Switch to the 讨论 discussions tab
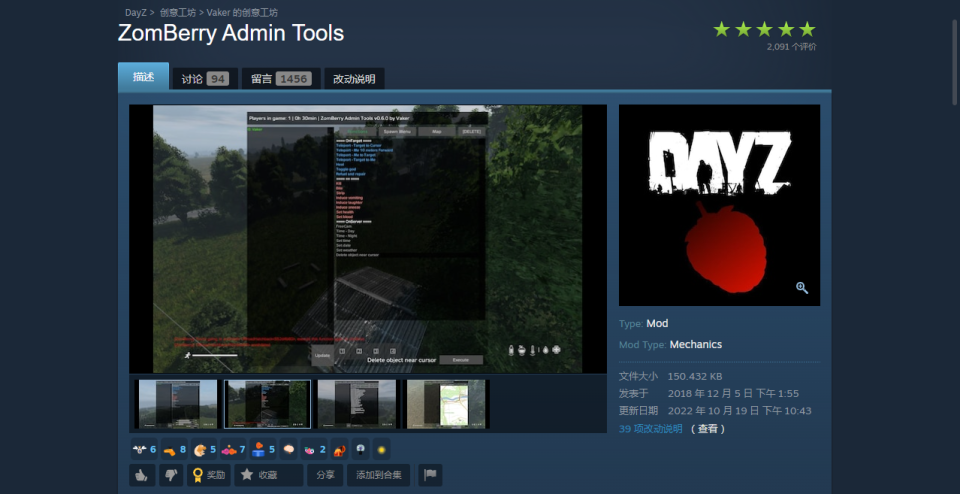This screenshot has width=960, height=494. pyautogui.click(x=204, y=79)
